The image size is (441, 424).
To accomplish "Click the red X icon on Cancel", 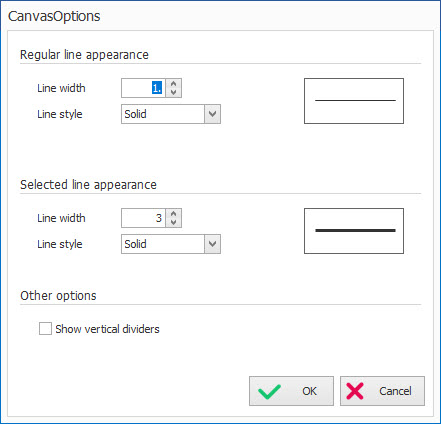I will point(355,391).
